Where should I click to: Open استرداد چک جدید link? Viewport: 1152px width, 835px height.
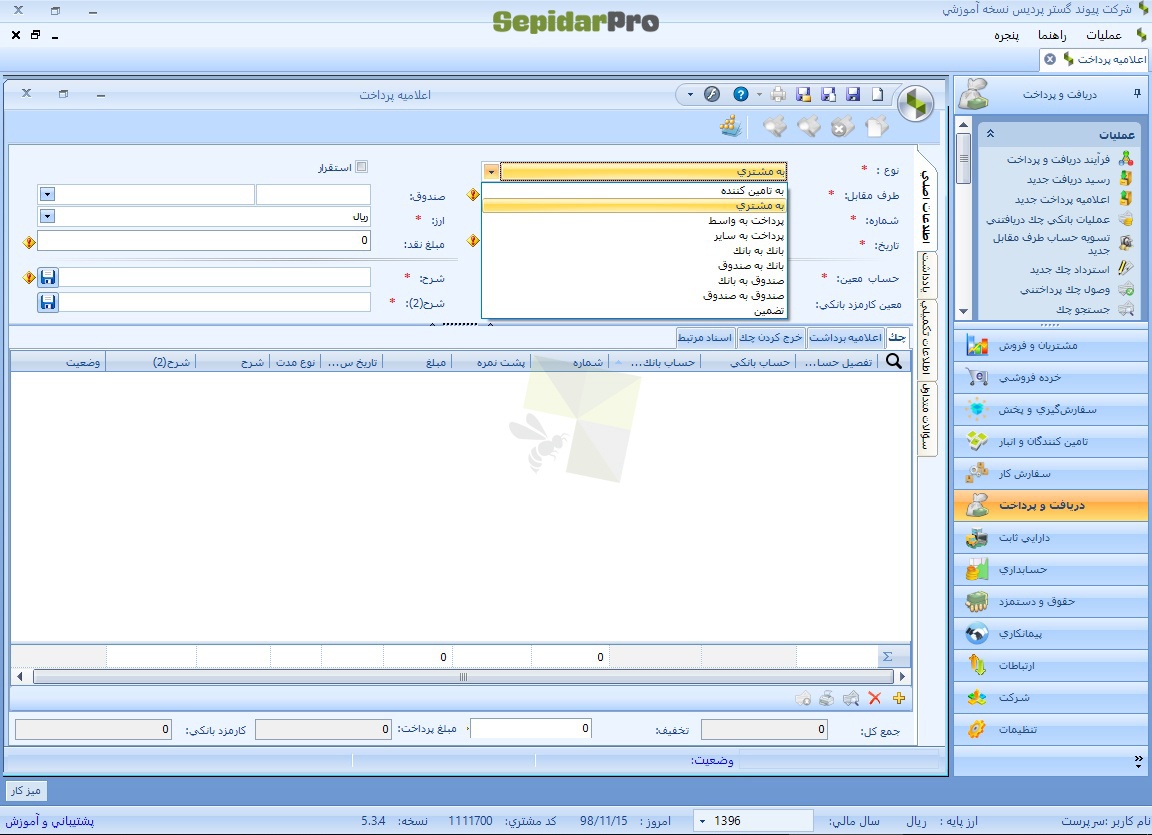click(x=1070, y=270)
